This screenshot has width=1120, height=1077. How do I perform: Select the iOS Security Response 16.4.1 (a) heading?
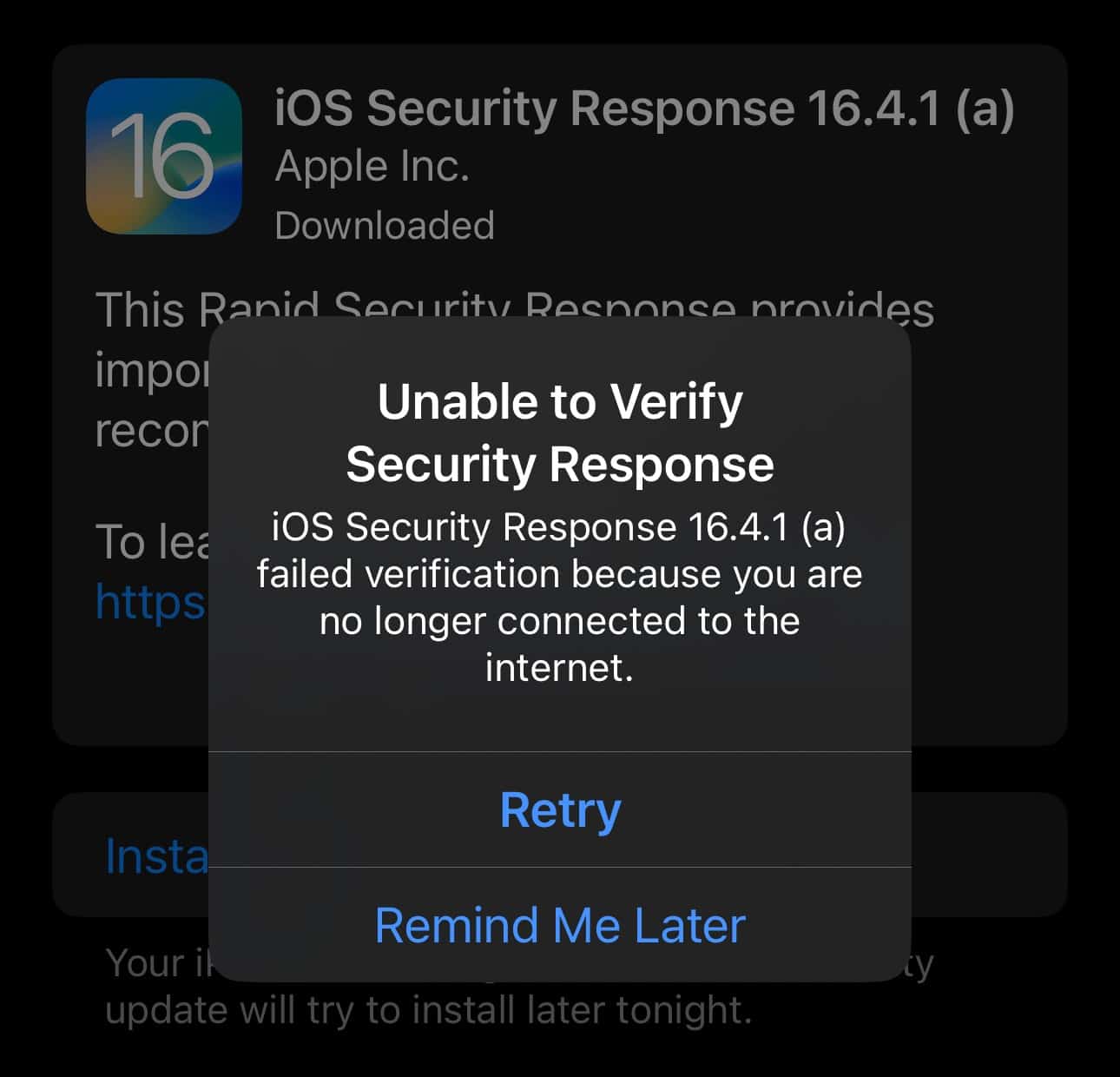[644, 109]
